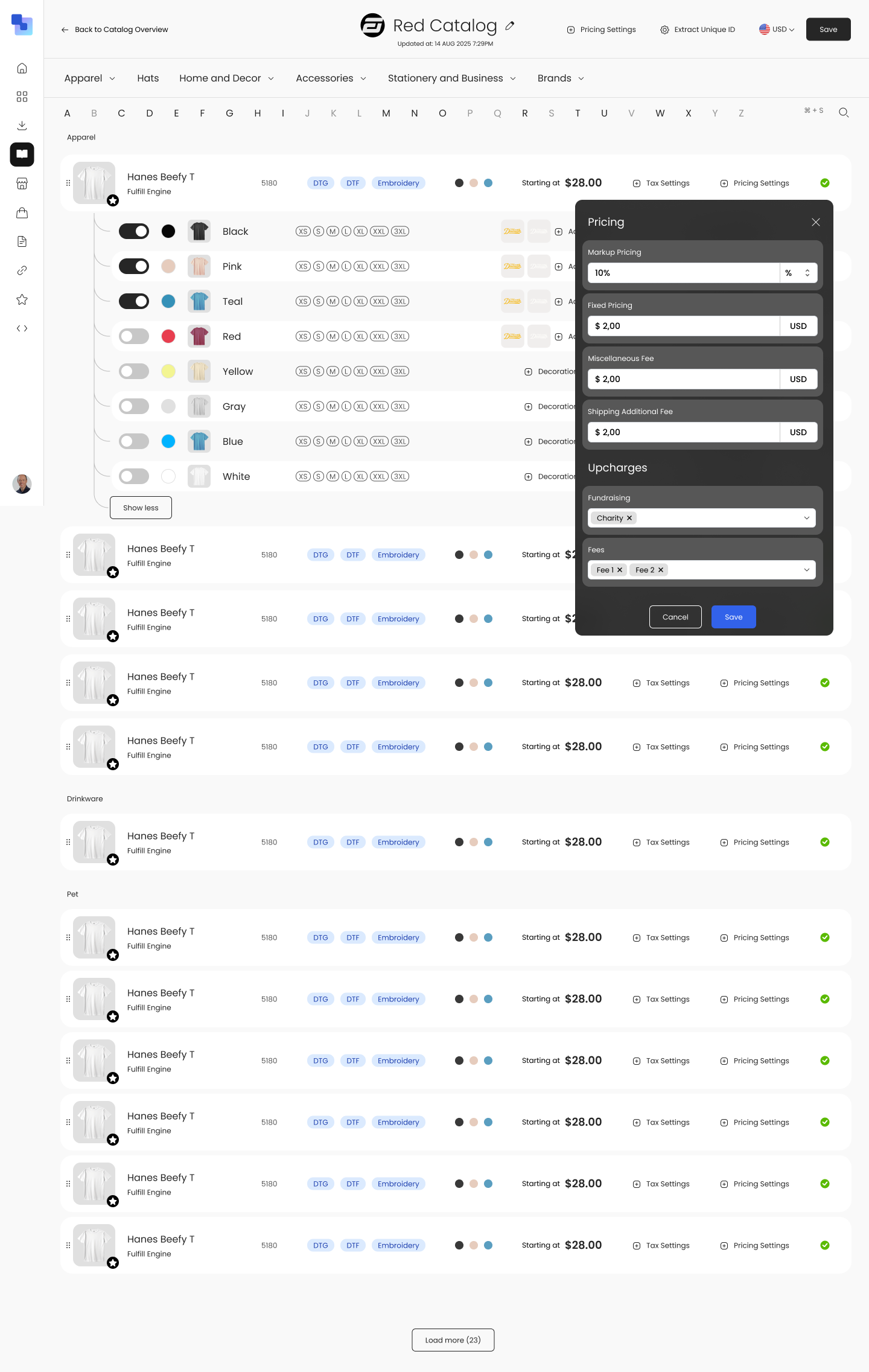This screenshot has height=1372, width=869.
Task: Close the Pricing panel with the X
Action: click(x=816, y=222)
